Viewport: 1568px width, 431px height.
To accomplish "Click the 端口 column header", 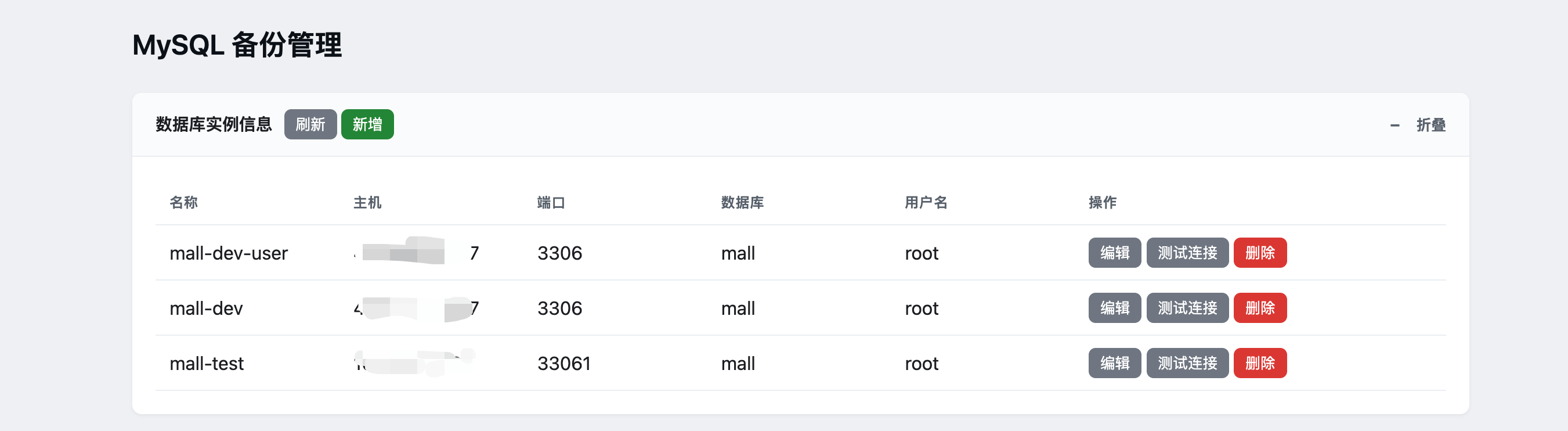I will click(551, 202).
